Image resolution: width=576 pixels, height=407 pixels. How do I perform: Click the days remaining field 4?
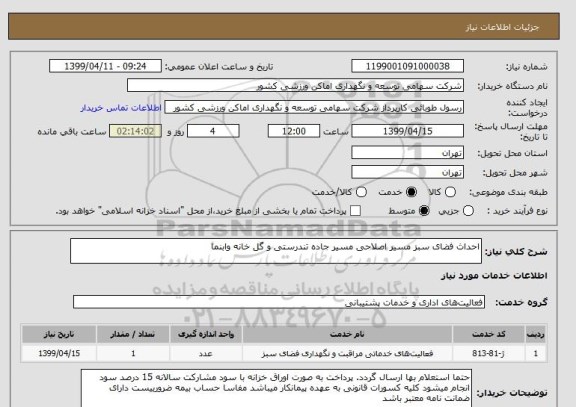213,131
